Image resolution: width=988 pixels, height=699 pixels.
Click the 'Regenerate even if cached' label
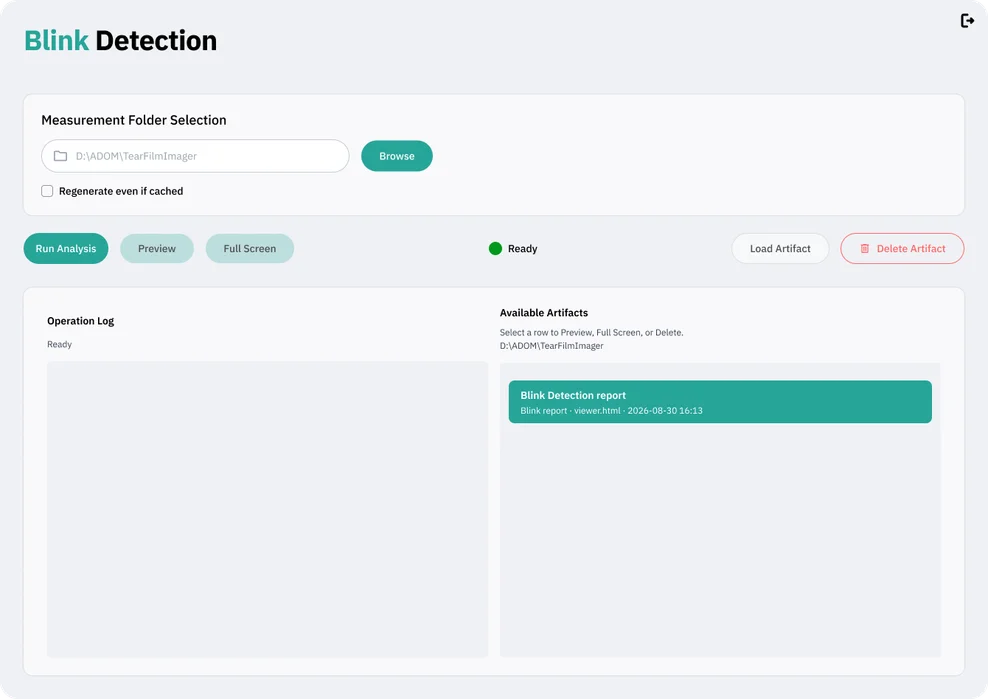coord(121,191)
